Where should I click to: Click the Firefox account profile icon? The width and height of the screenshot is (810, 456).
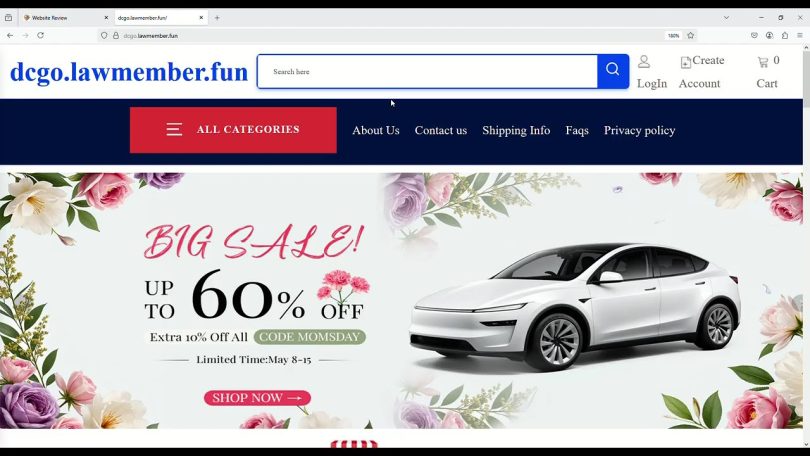pyautogui.click(x=769, y=36)
